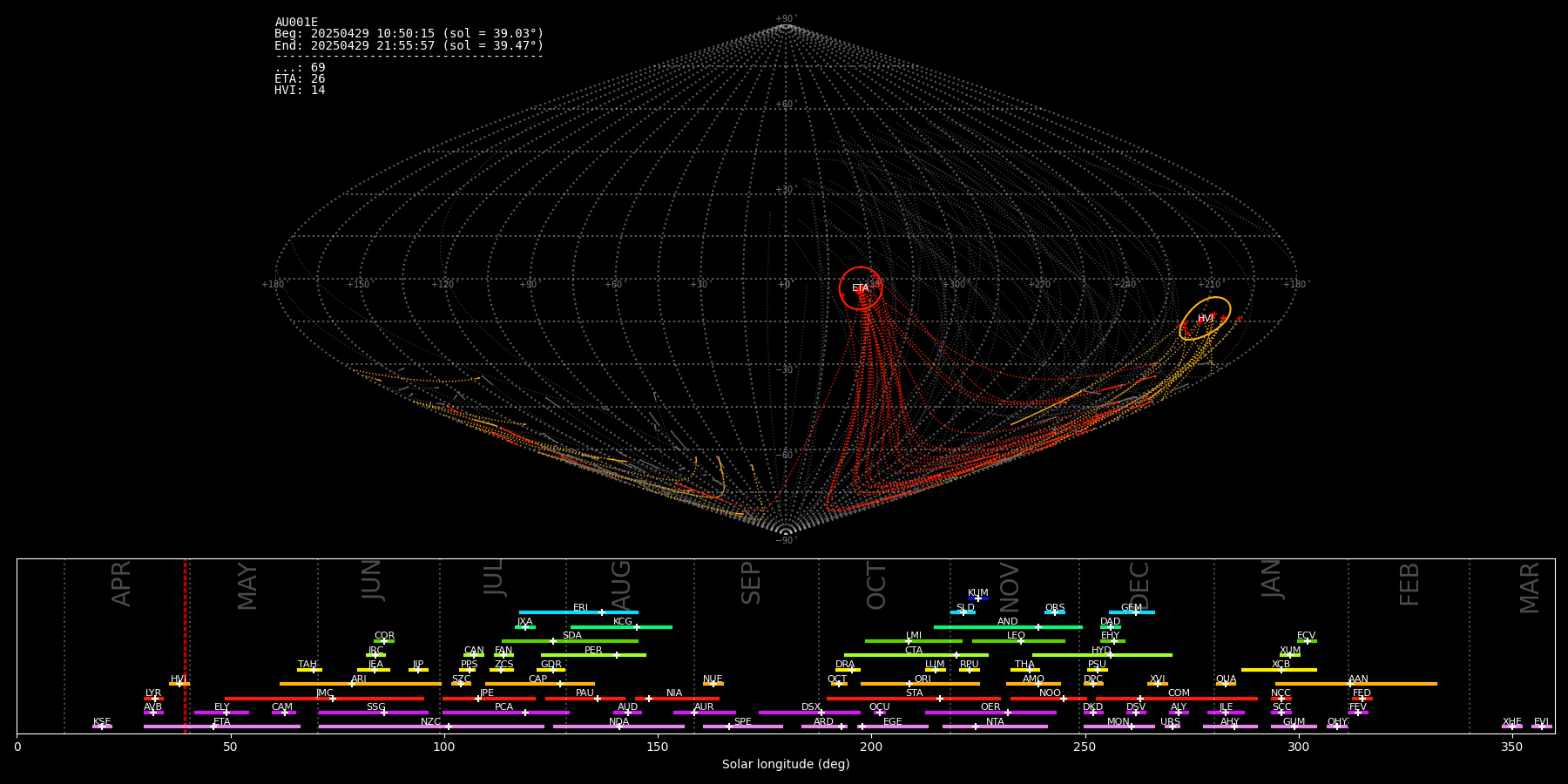Select the AAN orange shower bar
This screenshot has width=1568, height=784.
(1356, 684)
